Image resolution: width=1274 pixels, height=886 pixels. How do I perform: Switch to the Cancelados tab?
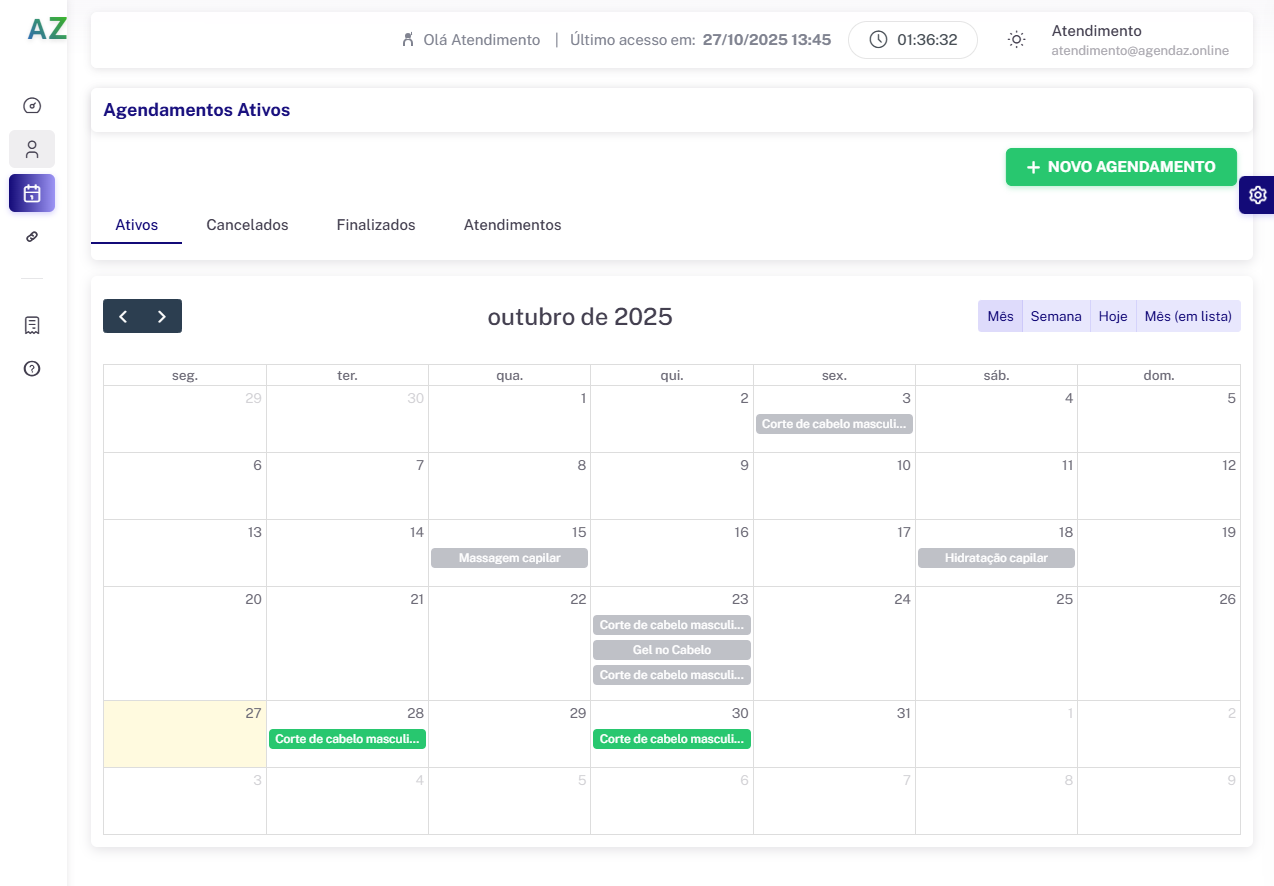click(x=247, y=225)
